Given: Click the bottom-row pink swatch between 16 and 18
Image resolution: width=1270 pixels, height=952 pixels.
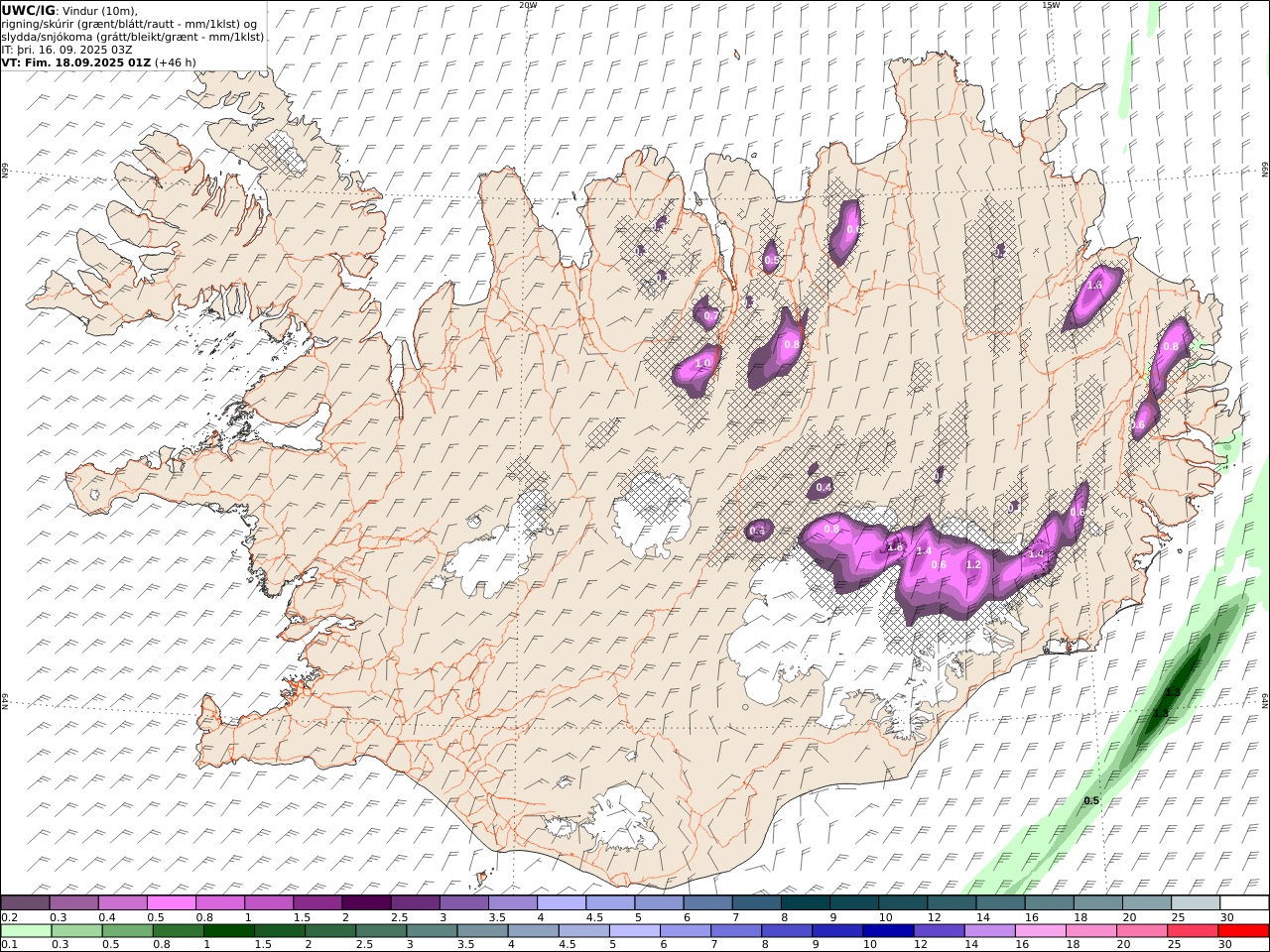Looking at the screenshot, I should [1041, 930].
